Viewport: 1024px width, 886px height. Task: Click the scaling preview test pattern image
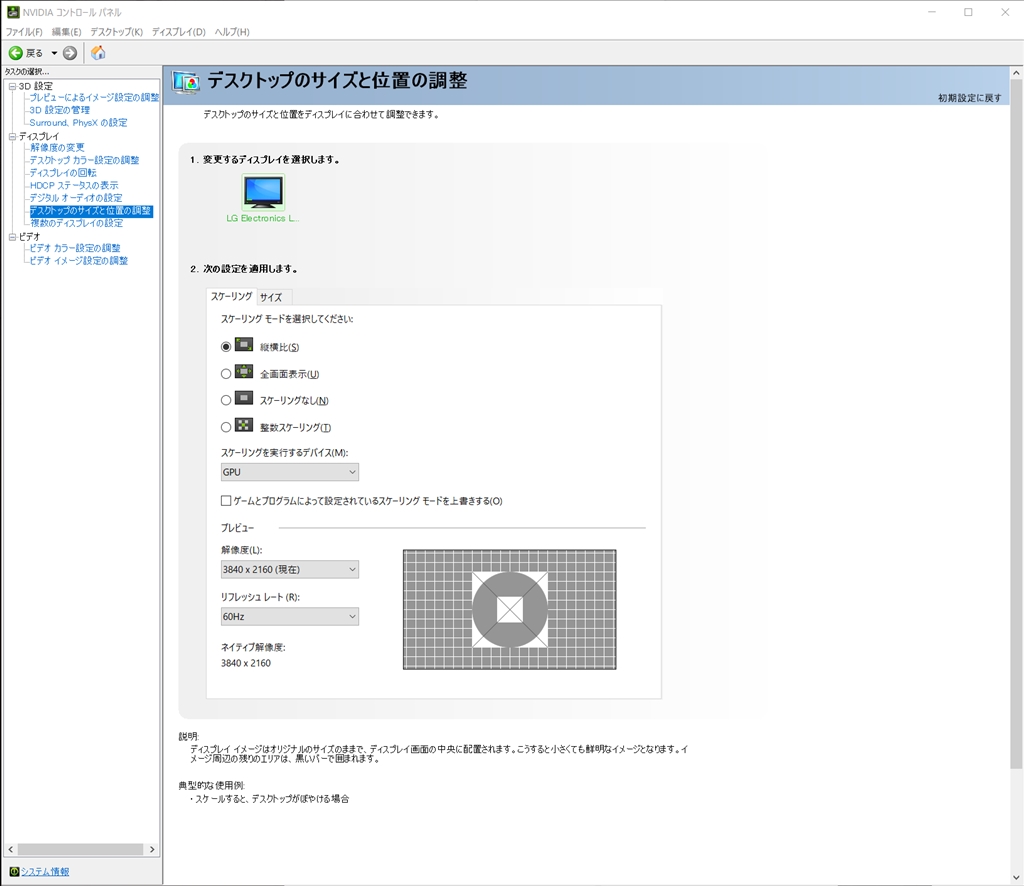[509, 609]
